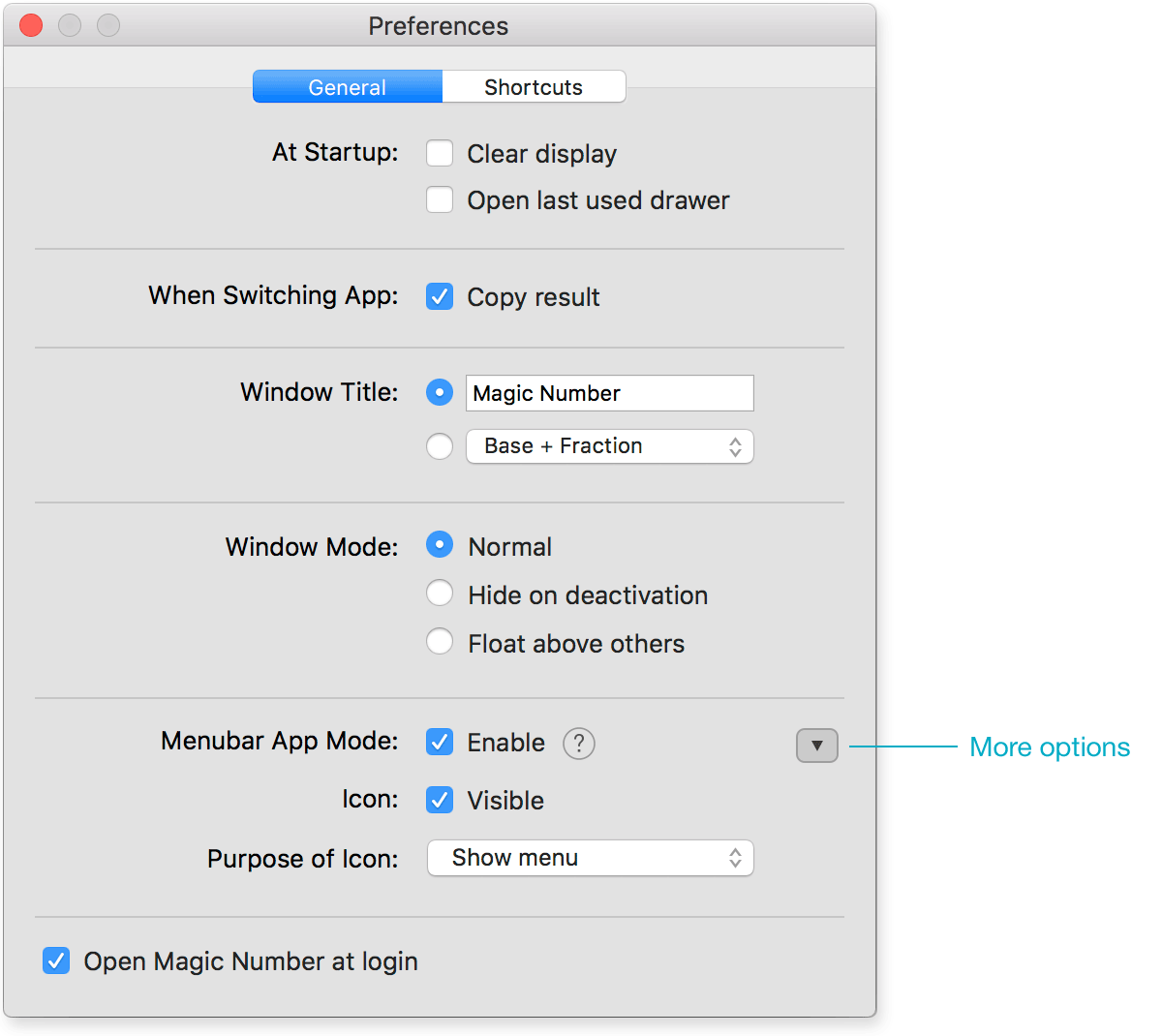
Task: Select Normal window mode
Action: 440,545
